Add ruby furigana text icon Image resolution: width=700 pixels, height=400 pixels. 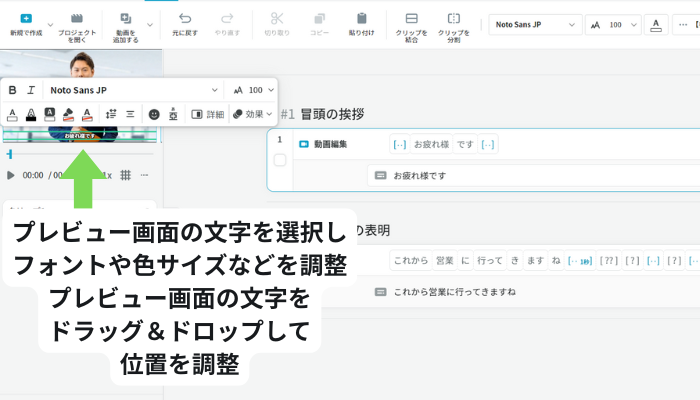[x=173, y=115]
